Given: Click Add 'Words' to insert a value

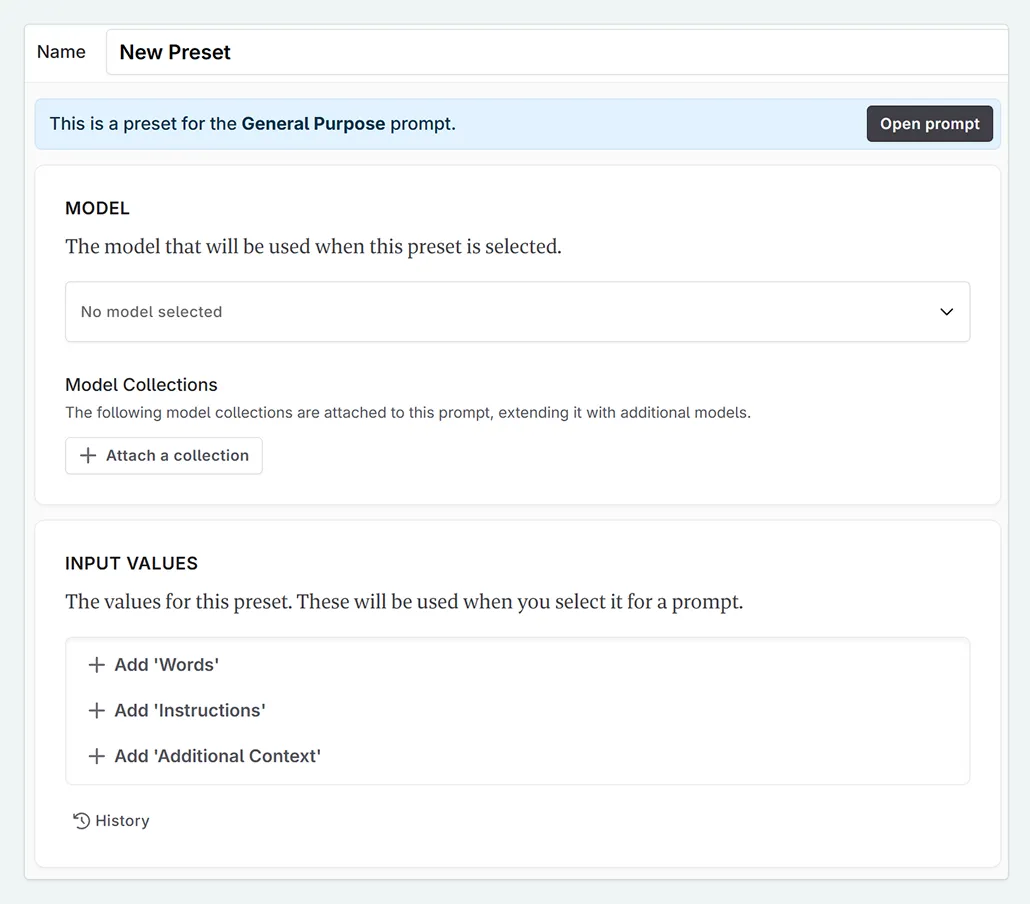Looking at the screenshot, I should coord(164,664).
